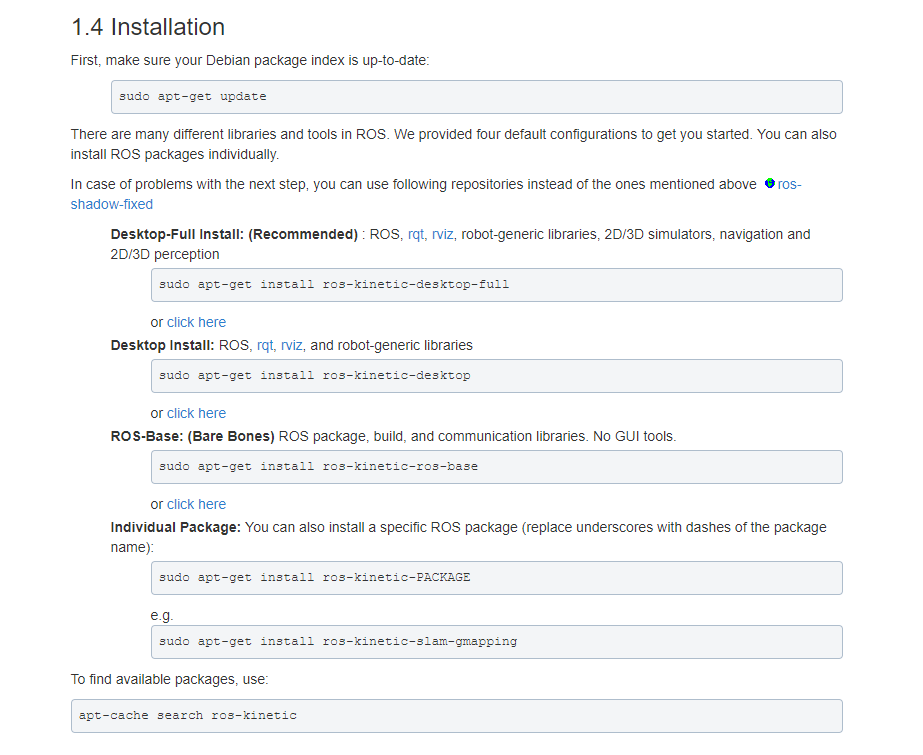This screenshot has height=755, width=923.
Task: Click the ros-kinetic-slam-gmapping command box
Action: [497, 642]
